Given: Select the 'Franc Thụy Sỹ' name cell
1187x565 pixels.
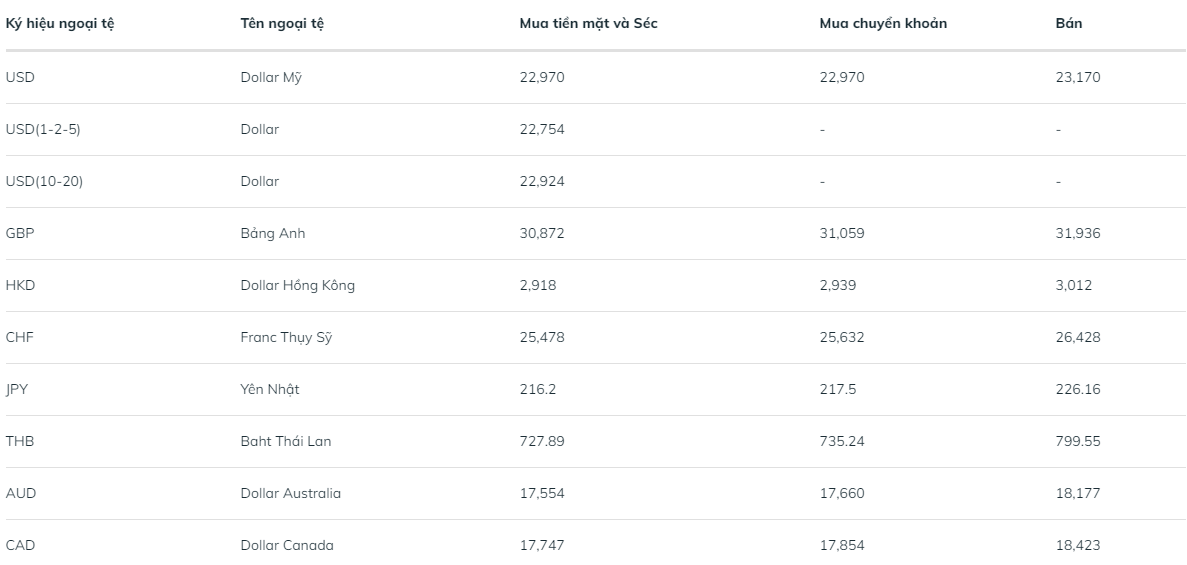Looking at the screenshot, I should pyautogui.click(x=286, y=337).
